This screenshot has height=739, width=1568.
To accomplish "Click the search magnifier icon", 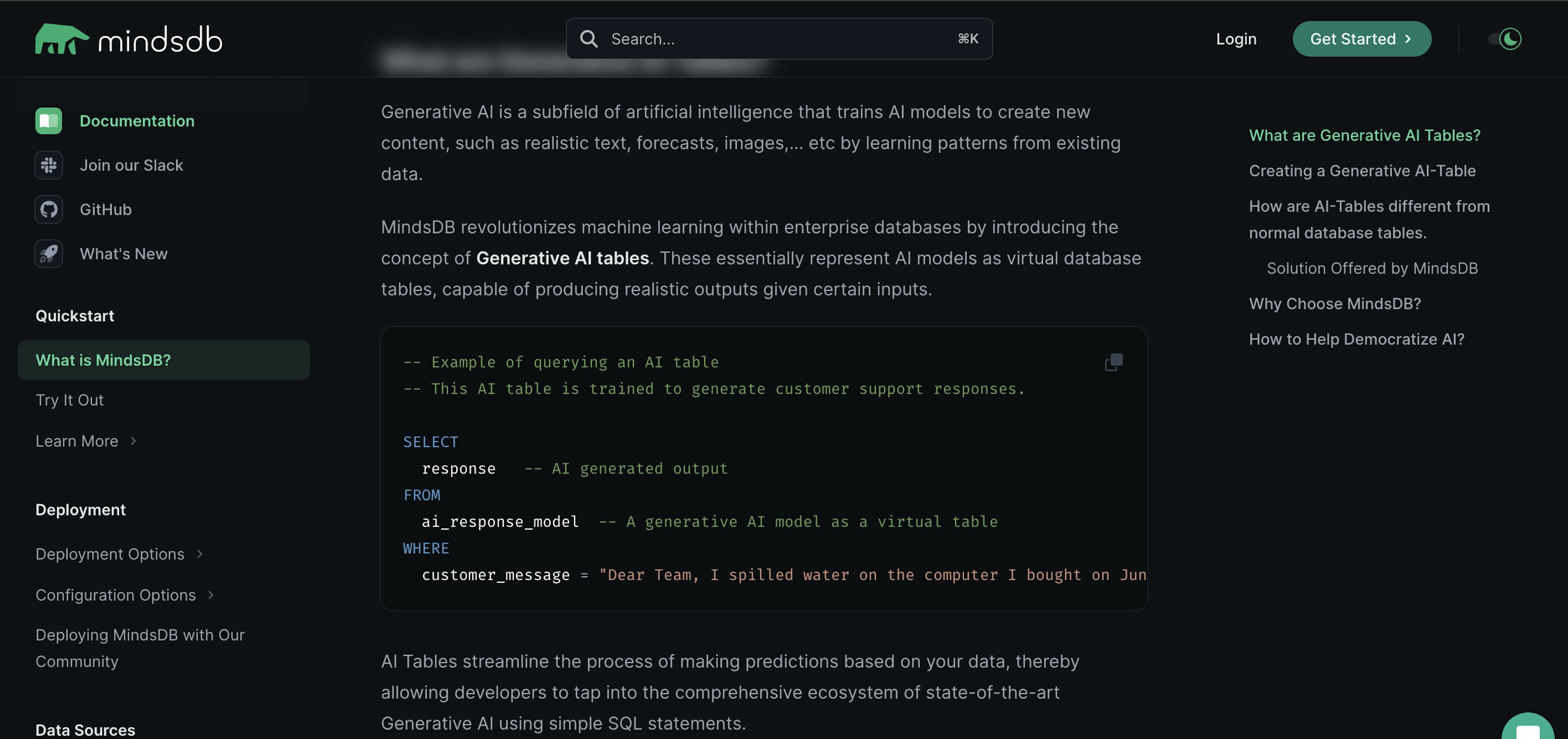I will 588,38.
